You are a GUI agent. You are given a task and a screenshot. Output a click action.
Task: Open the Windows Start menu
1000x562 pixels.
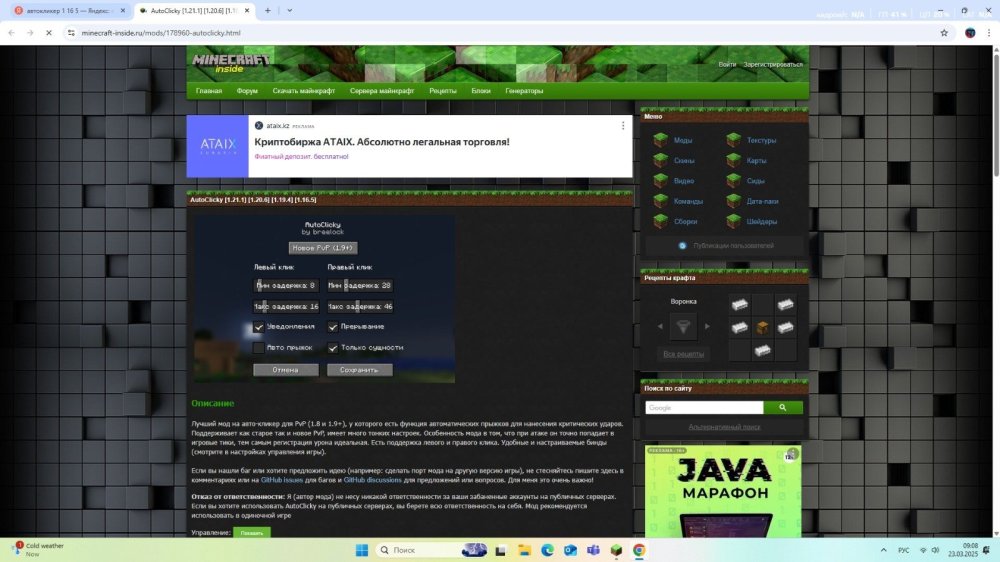[x=362, y=550]
